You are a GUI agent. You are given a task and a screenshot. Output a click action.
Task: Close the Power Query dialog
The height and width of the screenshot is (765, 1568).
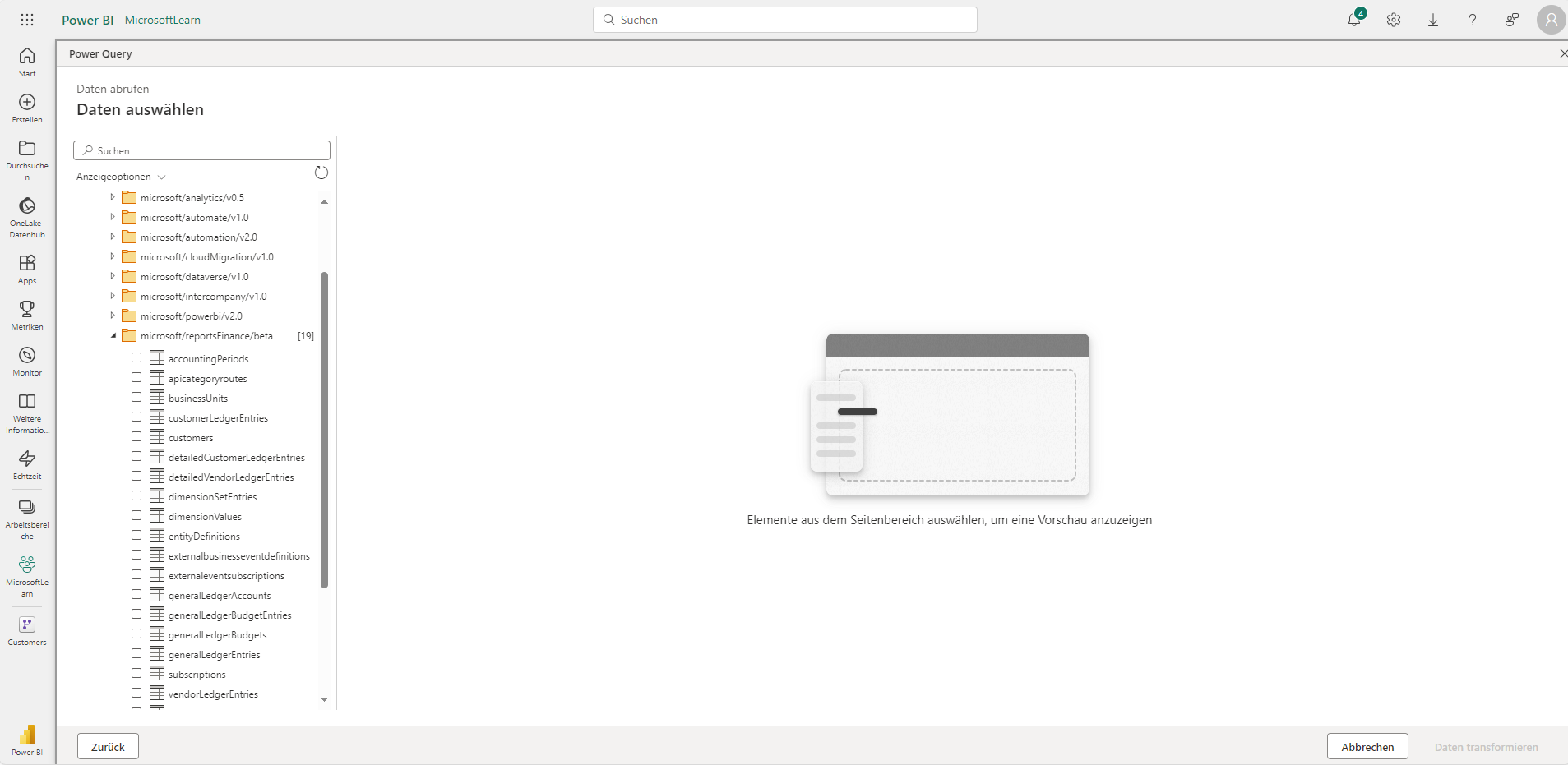pos(1563,53)
